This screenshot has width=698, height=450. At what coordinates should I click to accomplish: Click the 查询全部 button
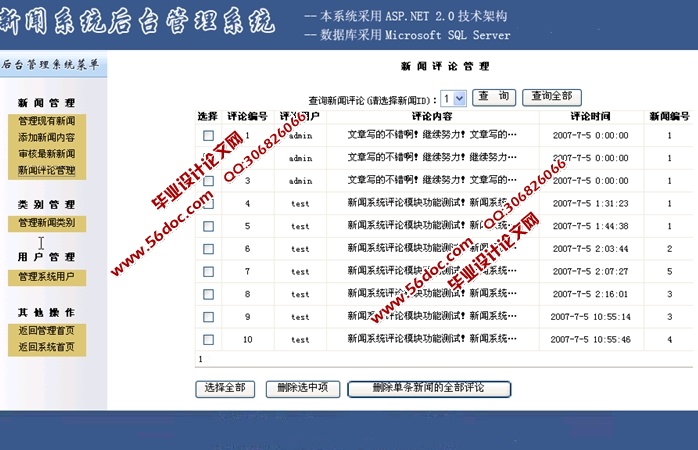click(552, 97)
